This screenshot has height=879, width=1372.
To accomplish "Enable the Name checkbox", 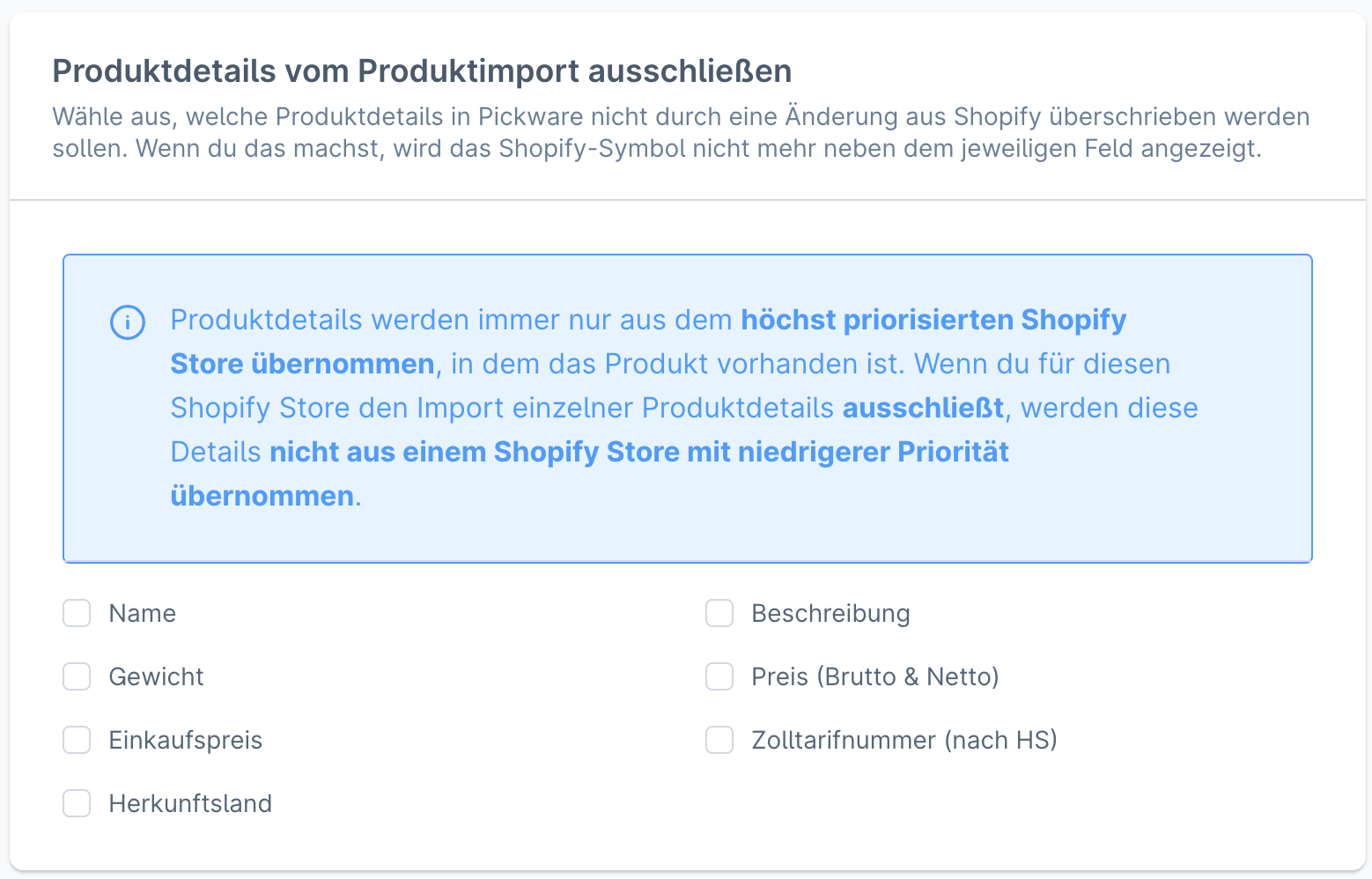I will point(77,613).
